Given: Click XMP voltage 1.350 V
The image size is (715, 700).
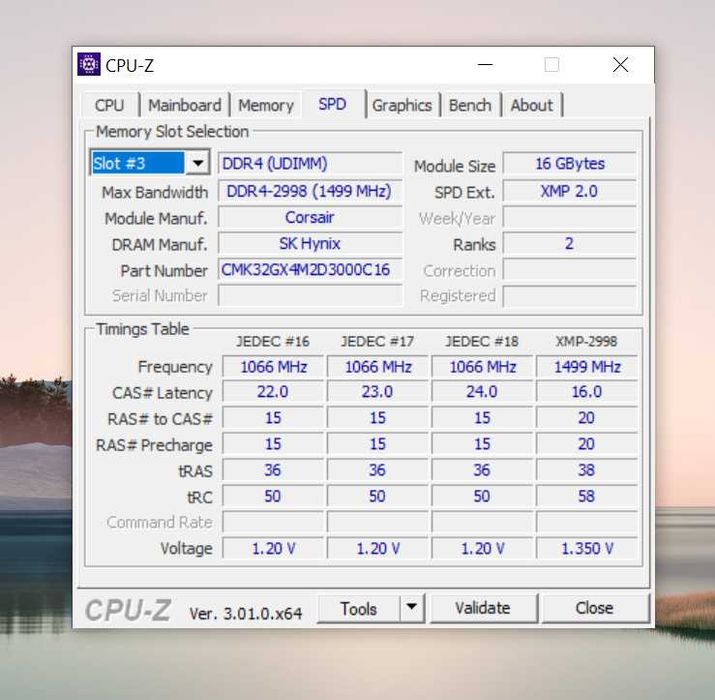Looking at the screenshot, I should pos(587,548).
